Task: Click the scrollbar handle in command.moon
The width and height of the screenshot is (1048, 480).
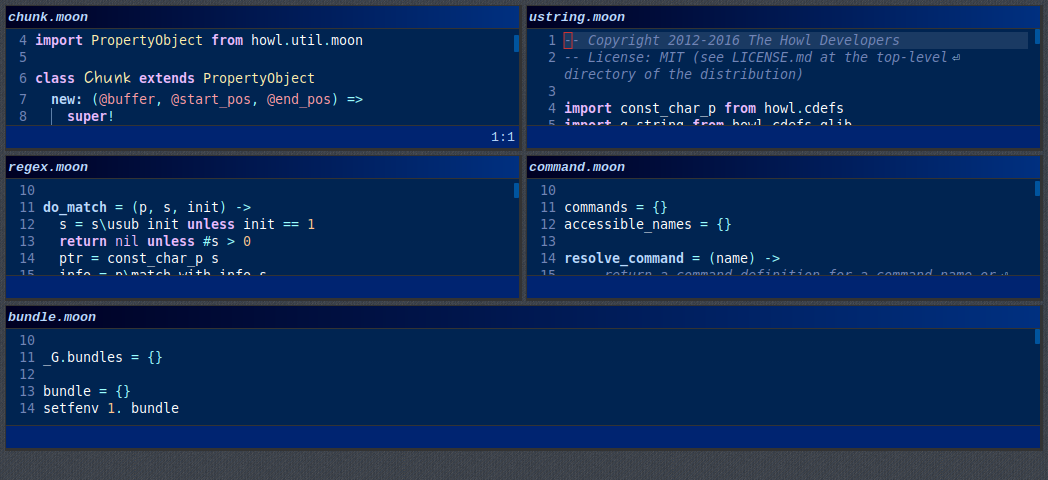Action: (x=1037, y=188)
